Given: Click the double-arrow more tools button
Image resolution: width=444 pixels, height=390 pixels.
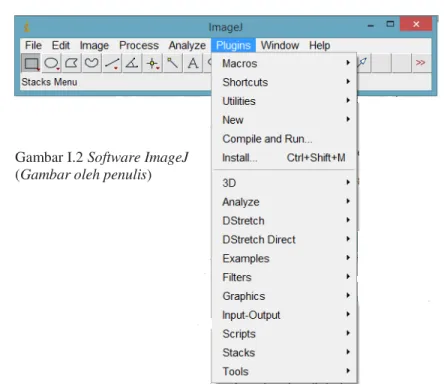Looking at the screenshot, I should click(x=421, y=63).
